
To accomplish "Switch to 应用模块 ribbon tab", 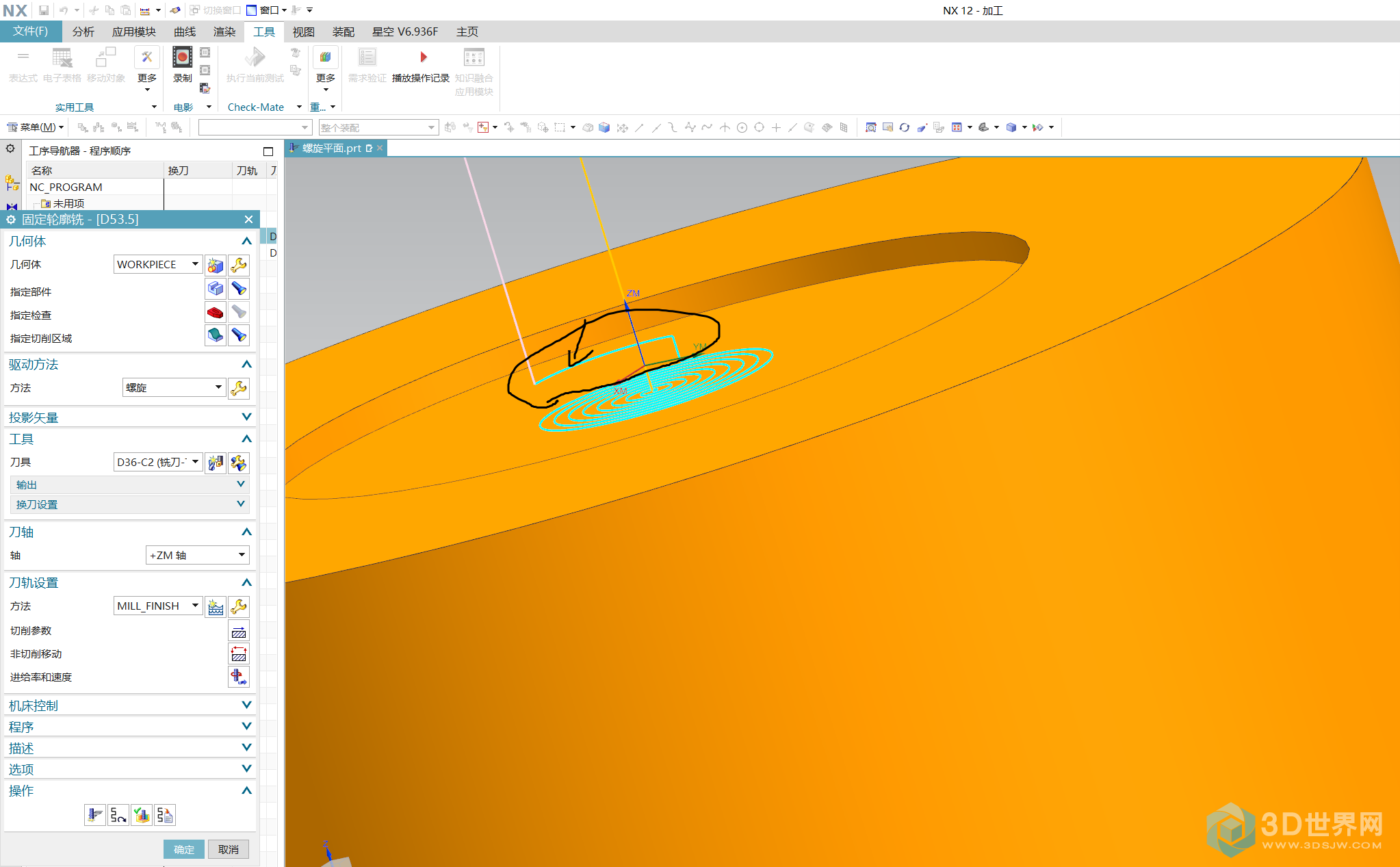I will pyautogui.click(x=134, y=32).
